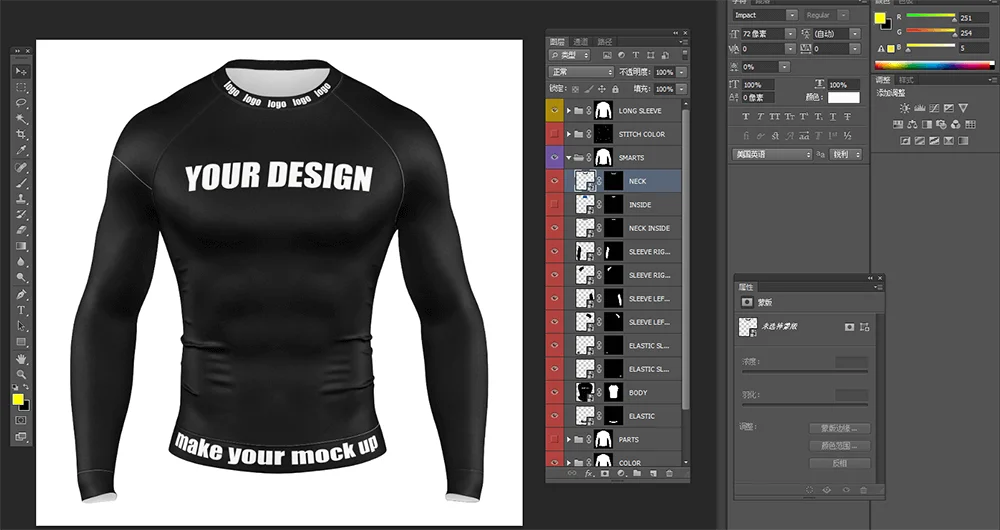
Task: Expand the PARTS group
Action: 569,439
